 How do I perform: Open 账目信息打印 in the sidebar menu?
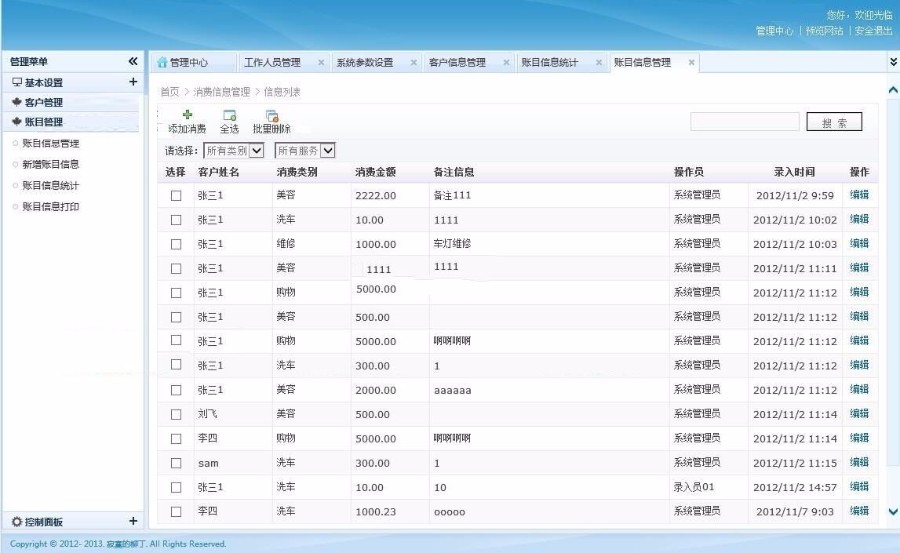[x=51, y=207]
